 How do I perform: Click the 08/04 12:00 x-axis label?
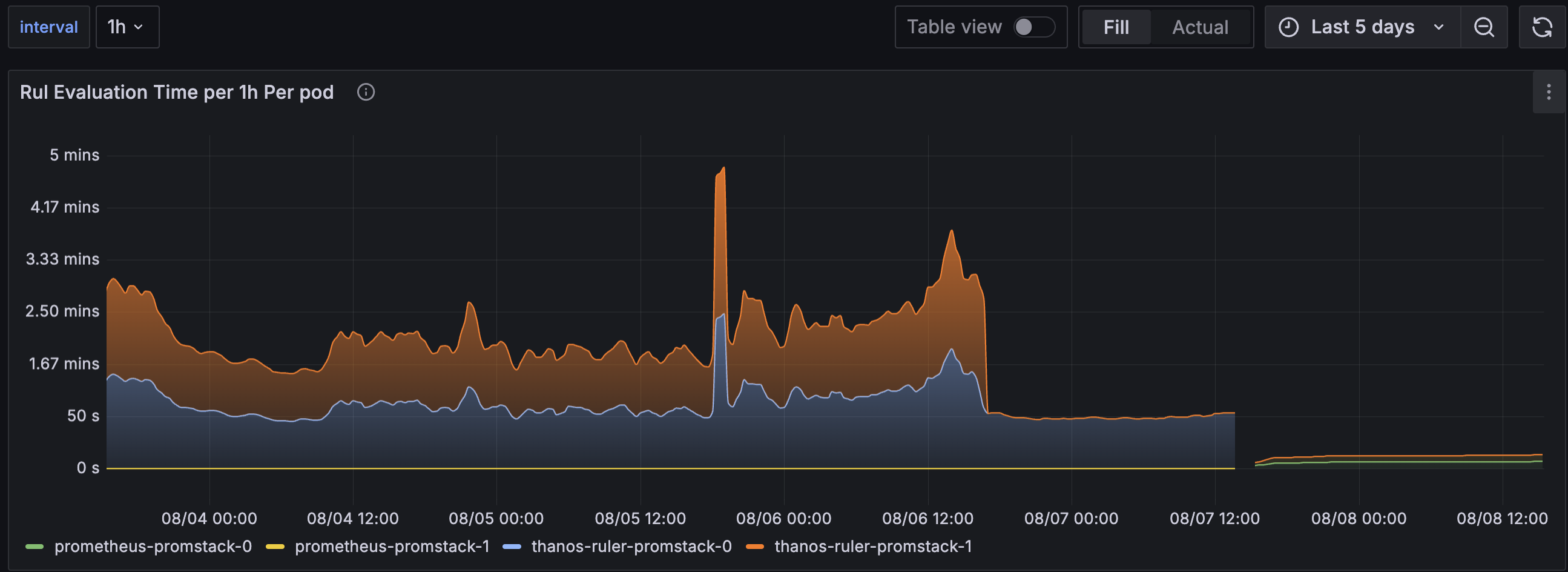click(x=352, y=519)
